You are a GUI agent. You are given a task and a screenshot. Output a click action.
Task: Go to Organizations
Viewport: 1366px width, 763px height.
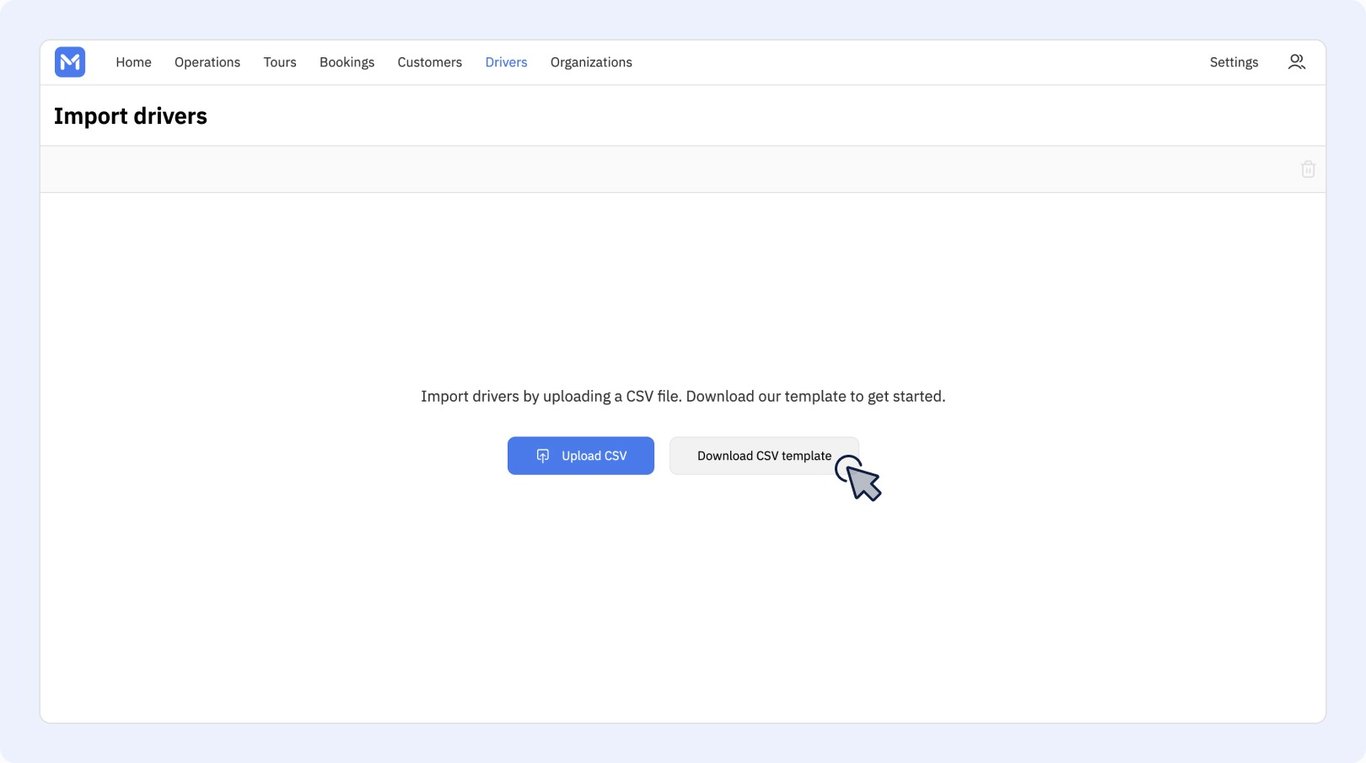click(591, 62)
